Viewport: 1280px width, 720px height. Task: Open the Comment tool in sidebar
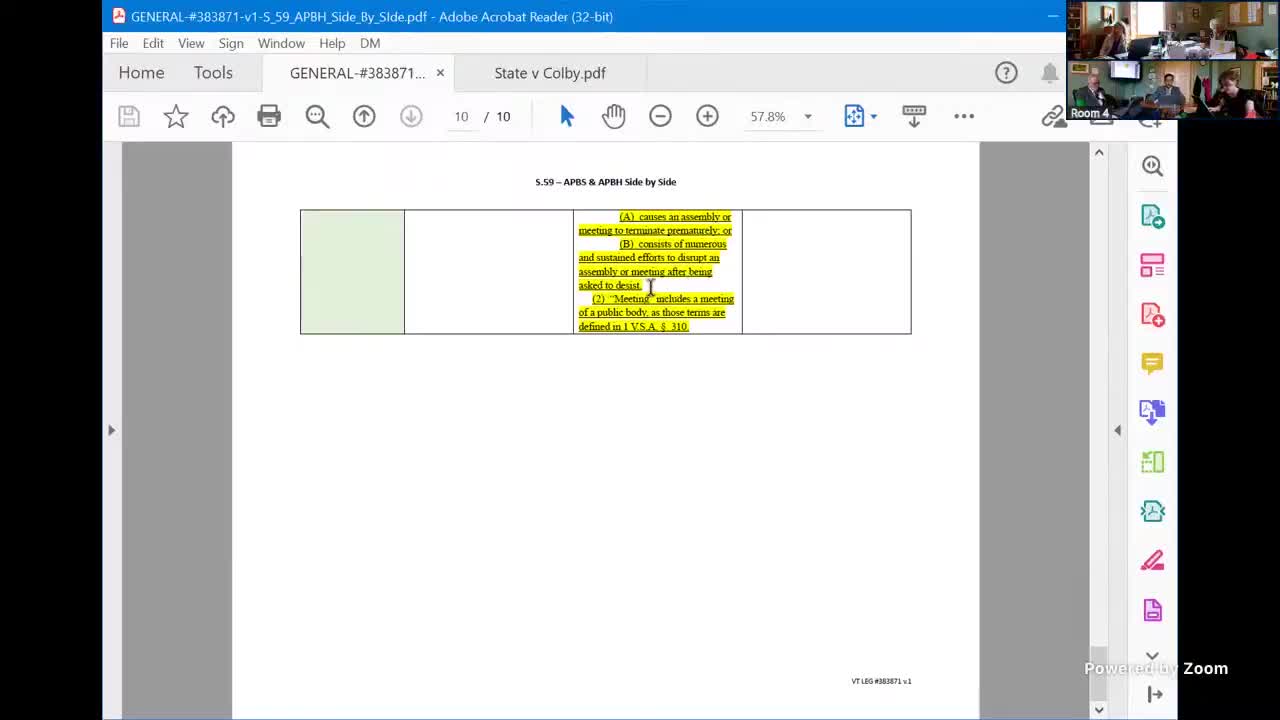pos(1152,363)
